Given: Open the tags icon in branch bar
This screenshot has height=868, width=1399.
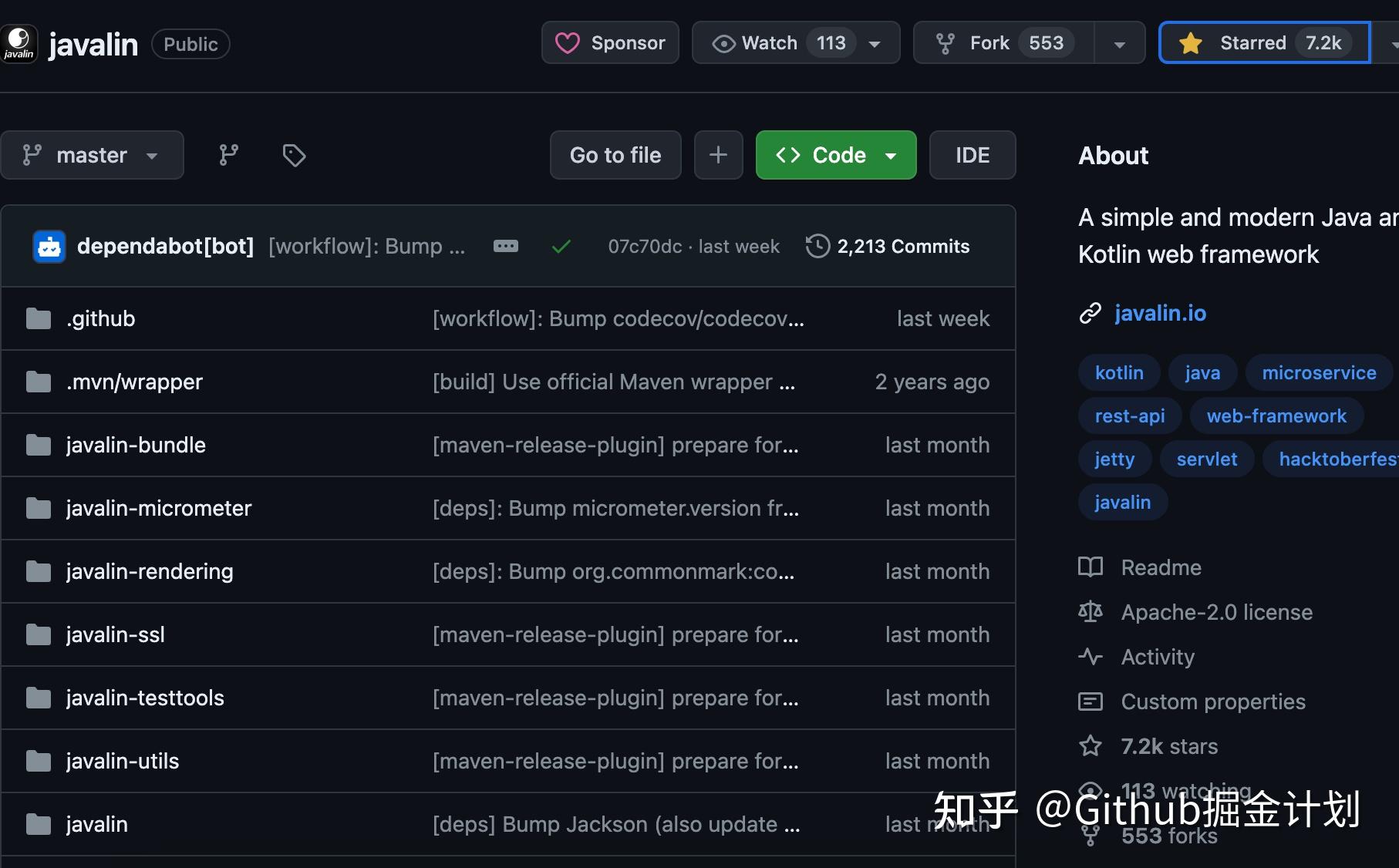Looking at the screenshot, I should coord(293,155).
